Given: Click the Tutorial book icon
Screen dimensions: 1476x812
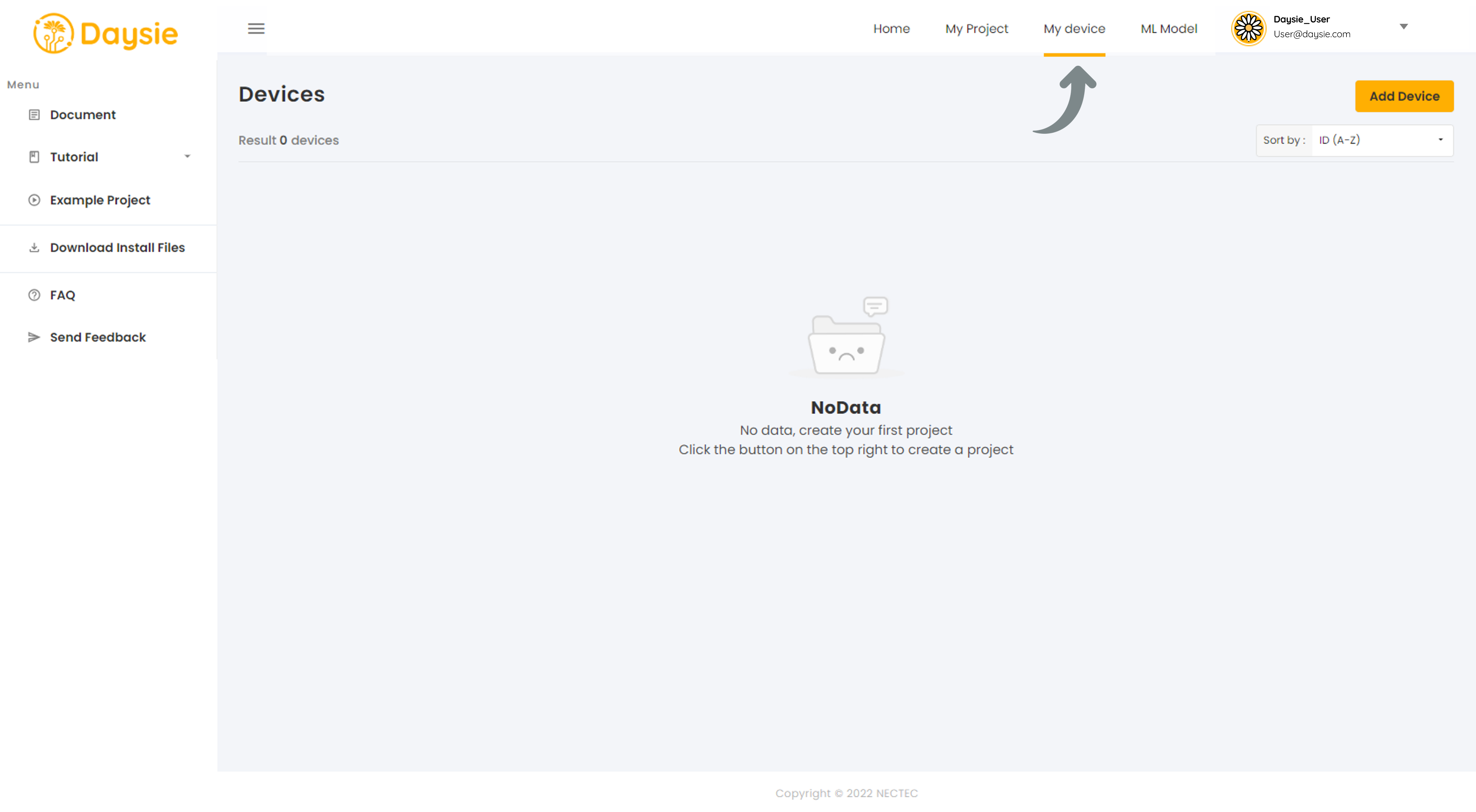Looking at the screenshot, I should tap(34, 157).
